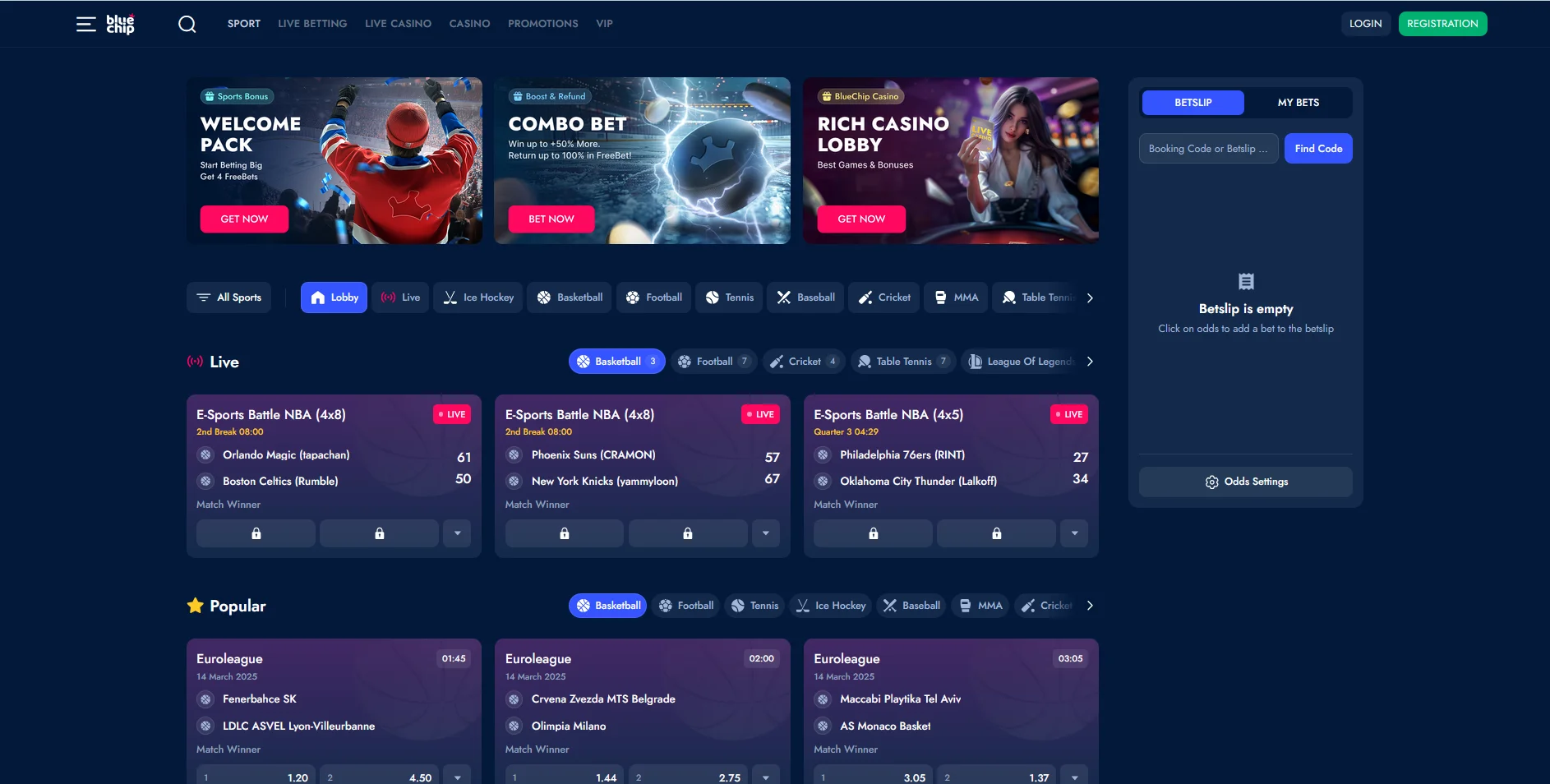The height and width of the screenshot is (784, 1550).
Task: Select the Ice Hockey sport icon filter
Action: pyautogui.click(x=478, y=297)
